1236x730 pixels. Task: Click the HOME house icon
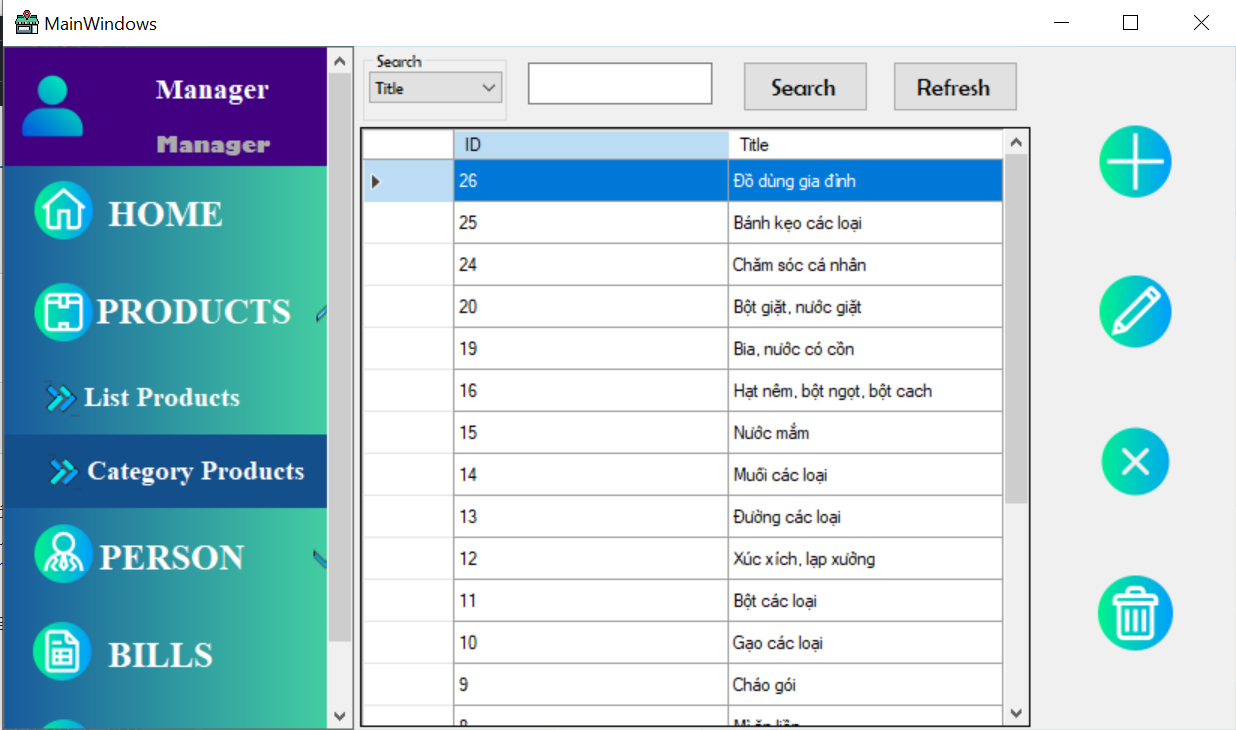point(64,211)
